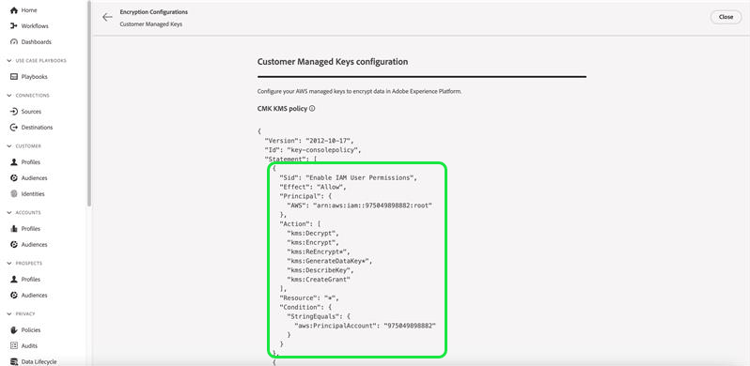Collapse the Accounts section chevron
Viewport: 750px width, 366px height.
[x=10, y=212]
